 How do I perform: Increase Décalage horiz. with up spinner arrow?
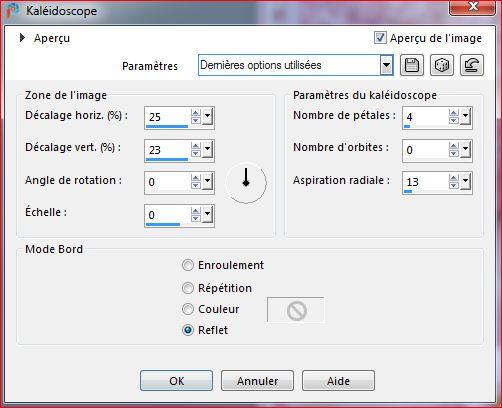[x=196, y=113]
